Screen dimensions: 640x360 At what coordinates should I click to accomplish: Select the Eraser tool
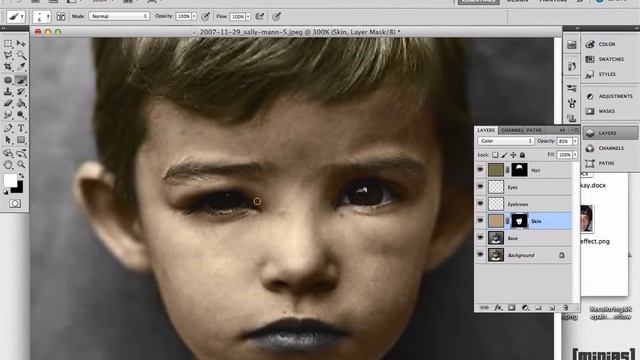coord(8,103)
